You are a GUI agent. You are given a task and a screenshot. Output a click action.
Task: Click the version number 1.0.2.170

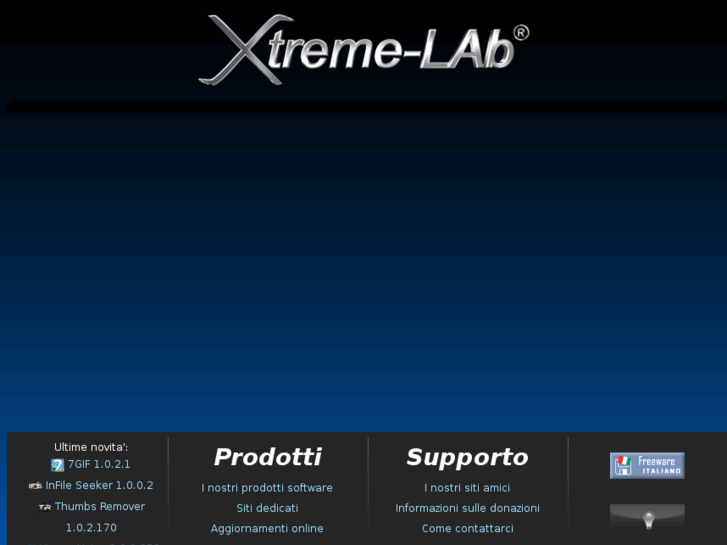click(91, 528)
